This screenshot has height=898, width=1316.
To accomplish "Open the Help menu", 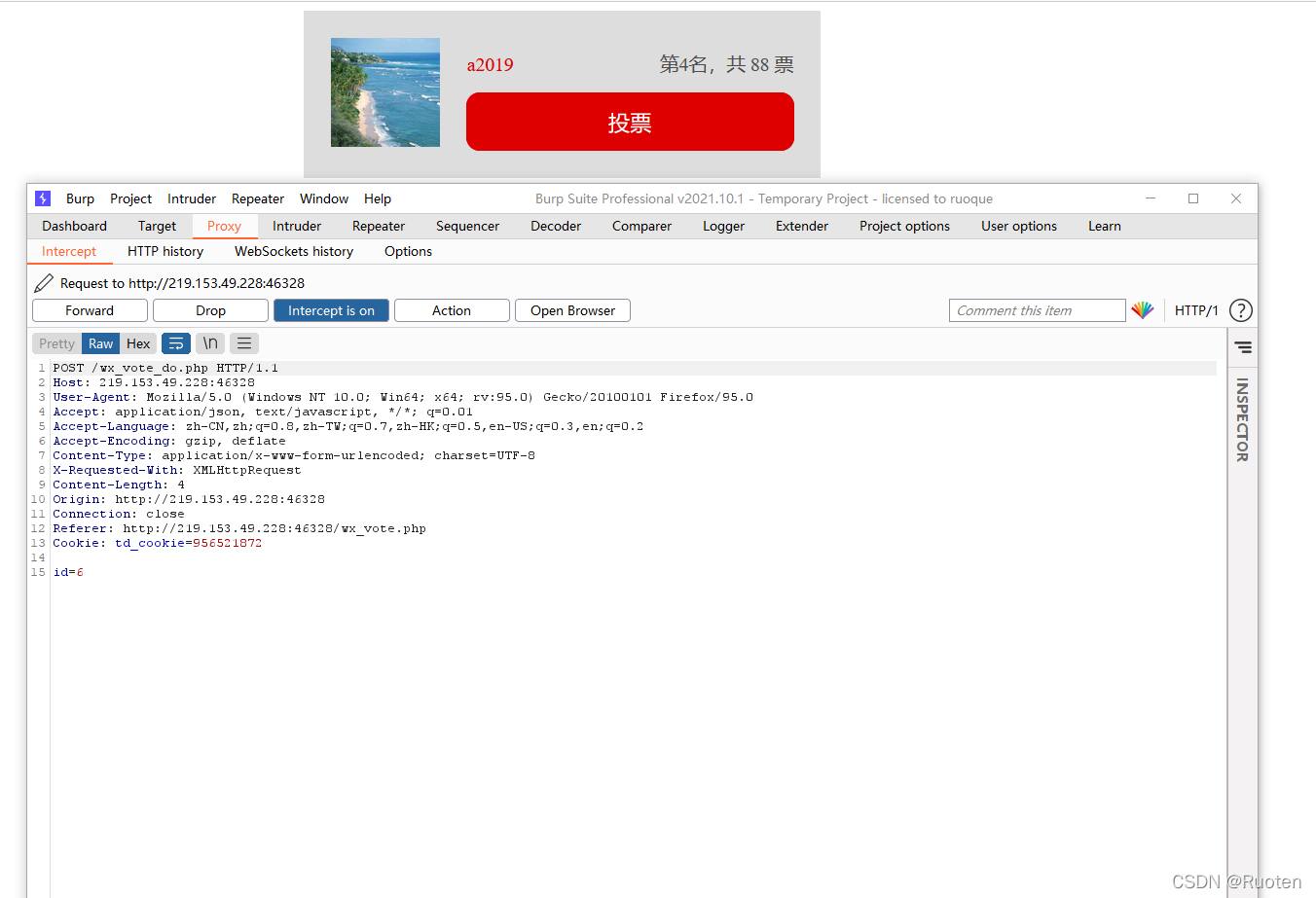I will (x=378, y=198).
